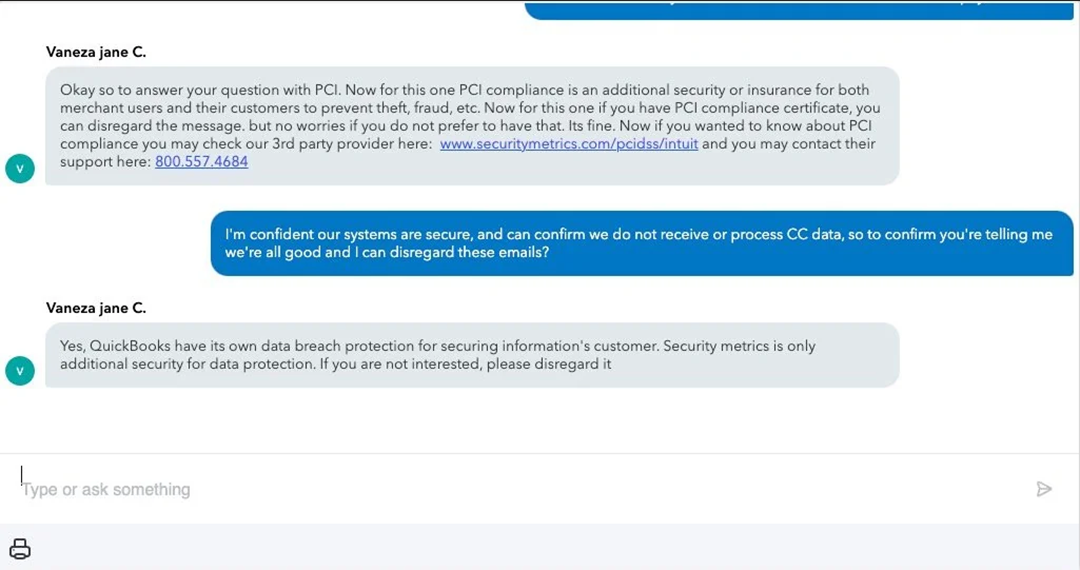Click the blue "I'm confident our systems" message

pos(640,243)
